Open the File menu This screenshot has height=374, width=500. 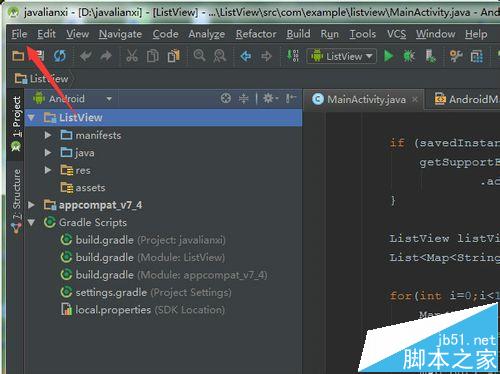(19, 34)
